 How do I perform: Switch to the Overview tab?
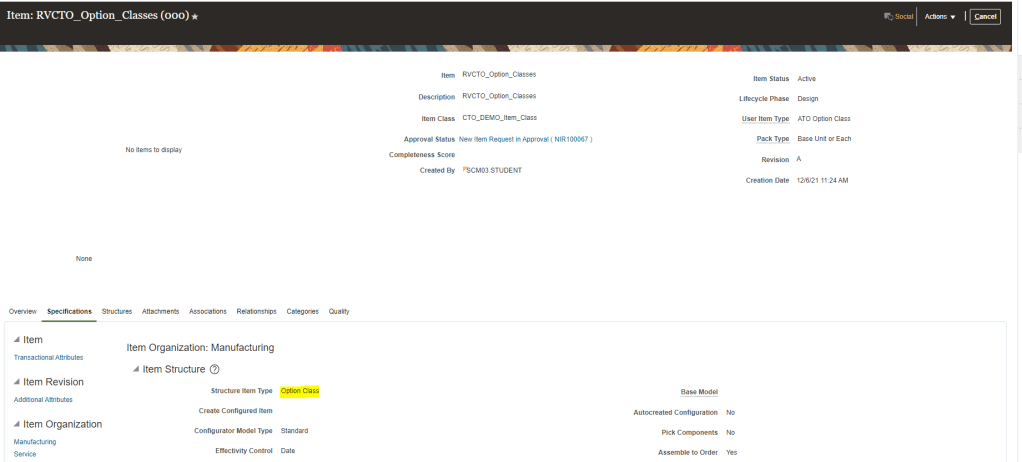pyautogui.click(x=23, y=311)
